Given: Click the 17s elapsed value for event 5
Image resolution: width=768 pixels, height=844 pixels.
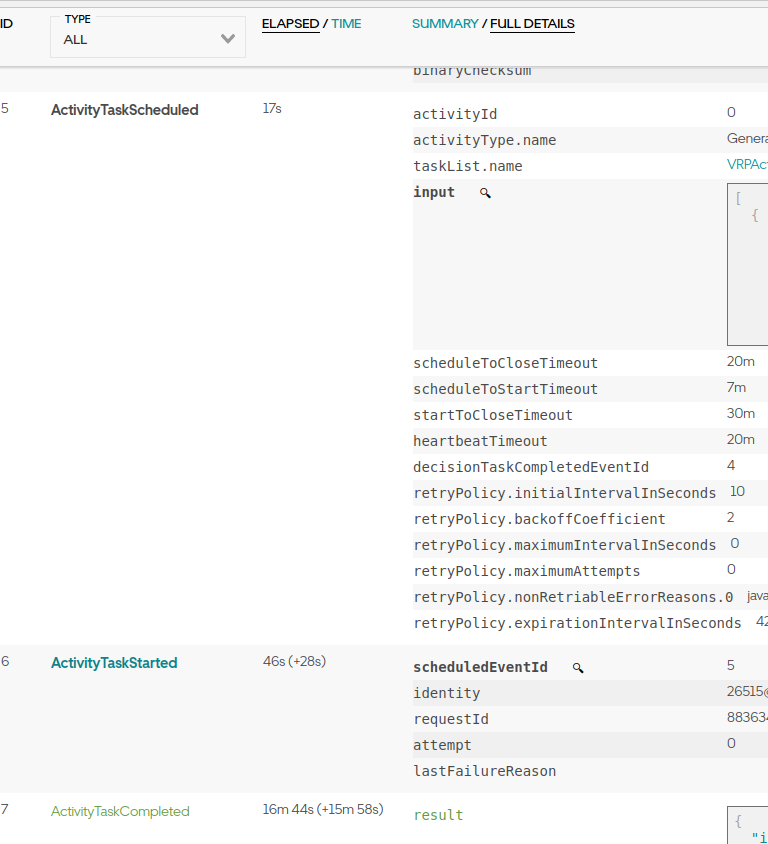Looking at the screenshot, I should (x=271, y=108).
